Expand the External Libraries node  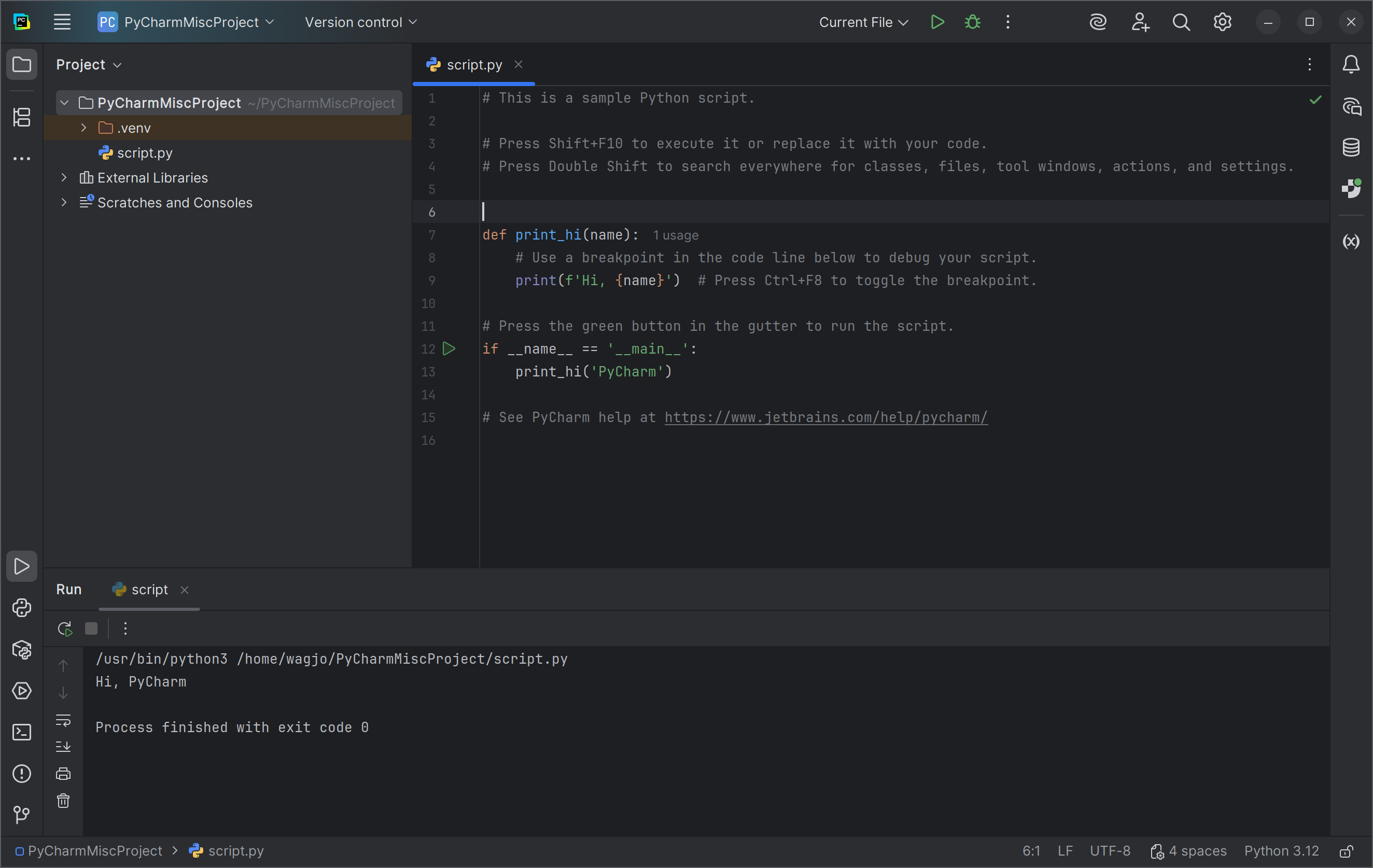tap(64, 178)
